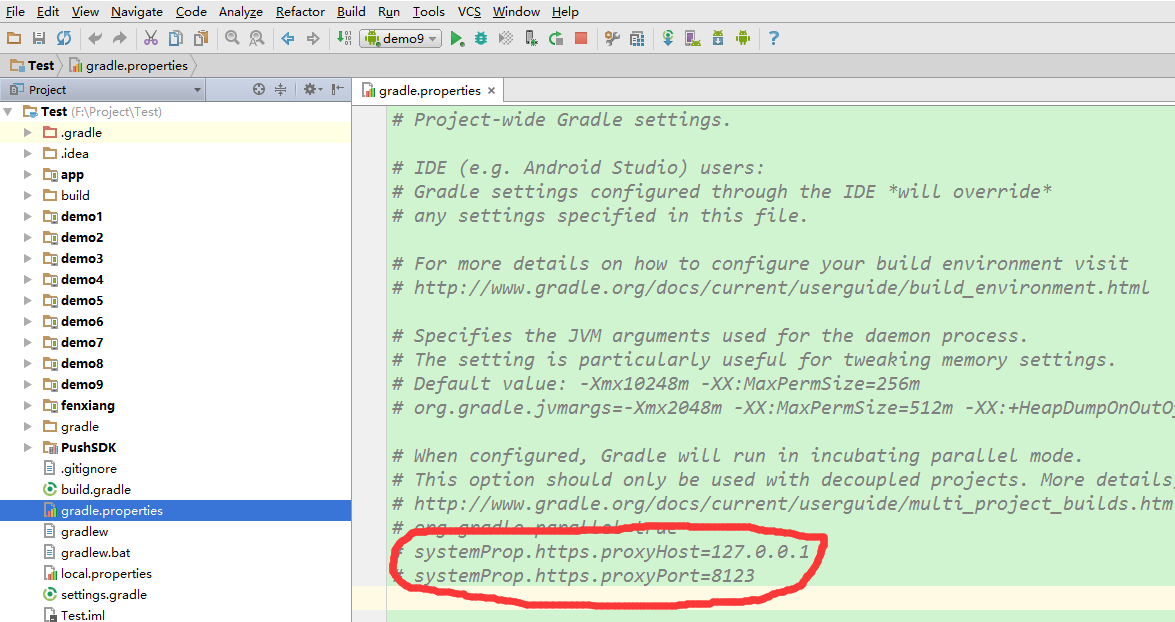Stop execution with the red square icon
1175x622 pixels.
pyautogui.click(x=581, y=38)
